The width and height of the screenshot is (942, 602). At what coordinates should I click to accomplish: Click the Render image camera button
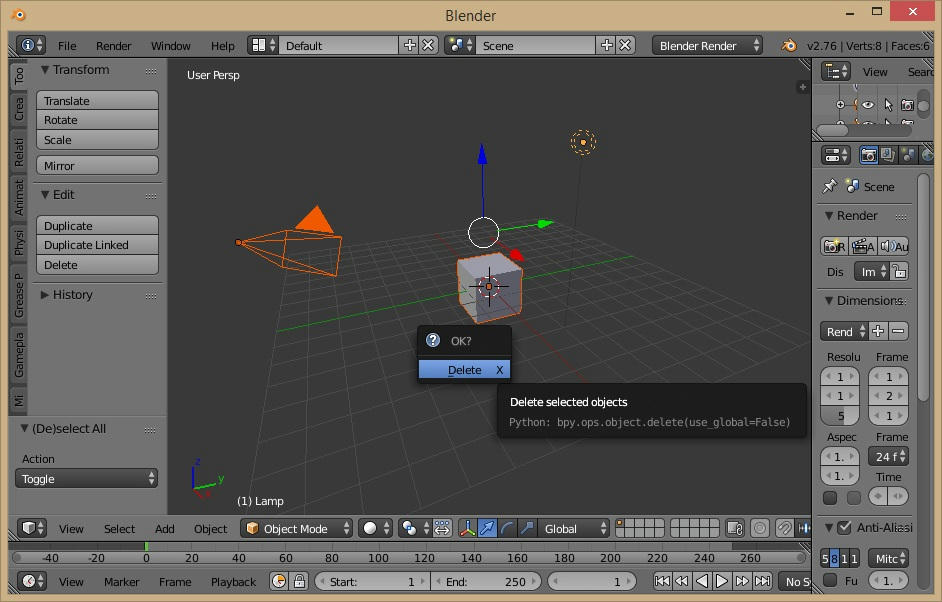pos(831,246)
